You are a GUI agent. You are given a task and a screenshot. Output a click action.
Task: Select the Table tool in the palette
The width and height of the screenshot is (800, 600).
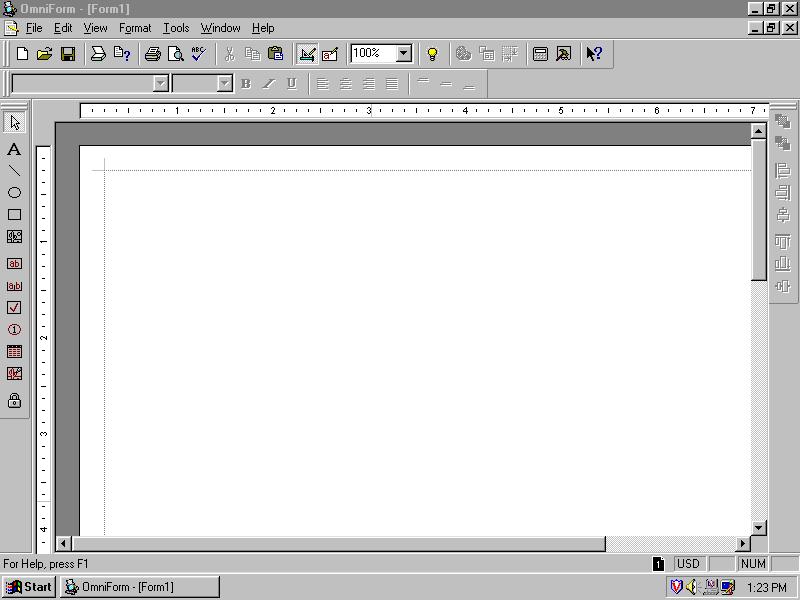[x=14, y=352]
